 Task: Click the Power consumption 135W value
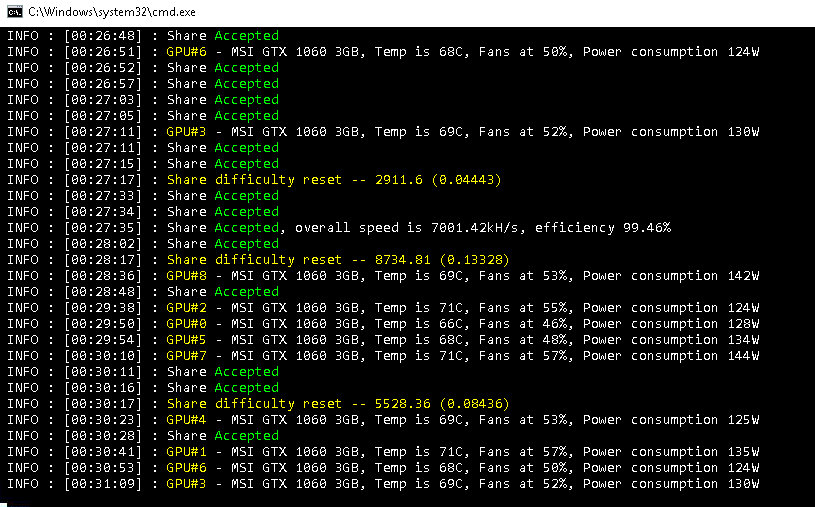pyautogui.click(x=671, y=452)
